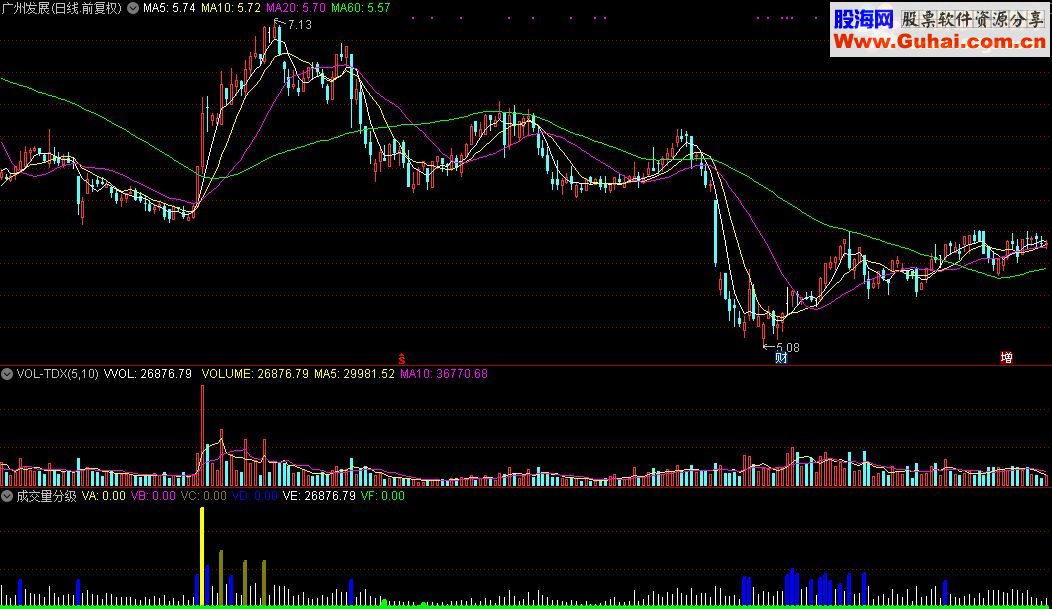Screen dimensions: 1052x609
Task: Click the MA60: 5.57 moving average label
Action: point(361,8)
